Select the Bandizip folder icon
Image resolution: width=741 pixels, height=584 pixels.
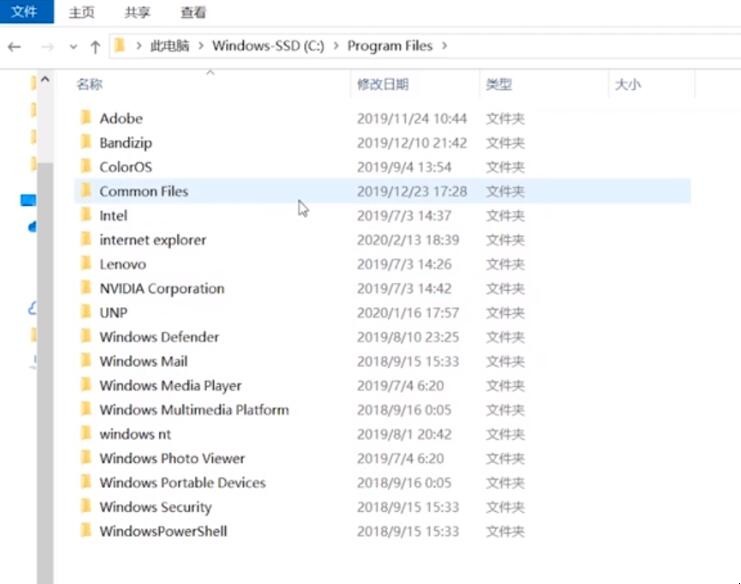86,143
